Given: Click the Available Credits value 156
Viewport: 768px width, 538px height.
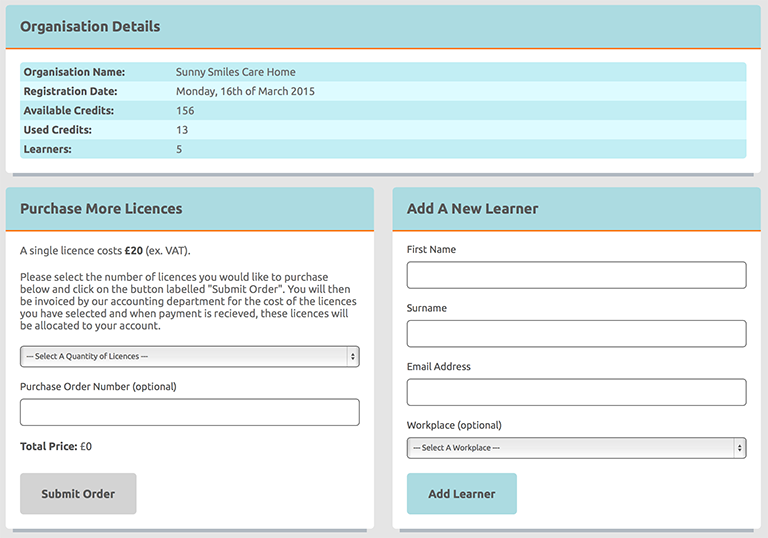Looking at the screenshot, I should point(185,111).
